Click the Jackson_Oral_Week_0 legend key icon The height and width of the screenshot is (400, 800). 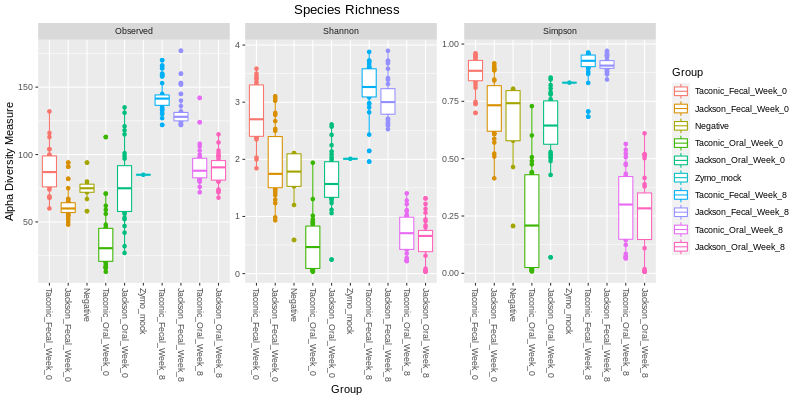pos(681,161)
